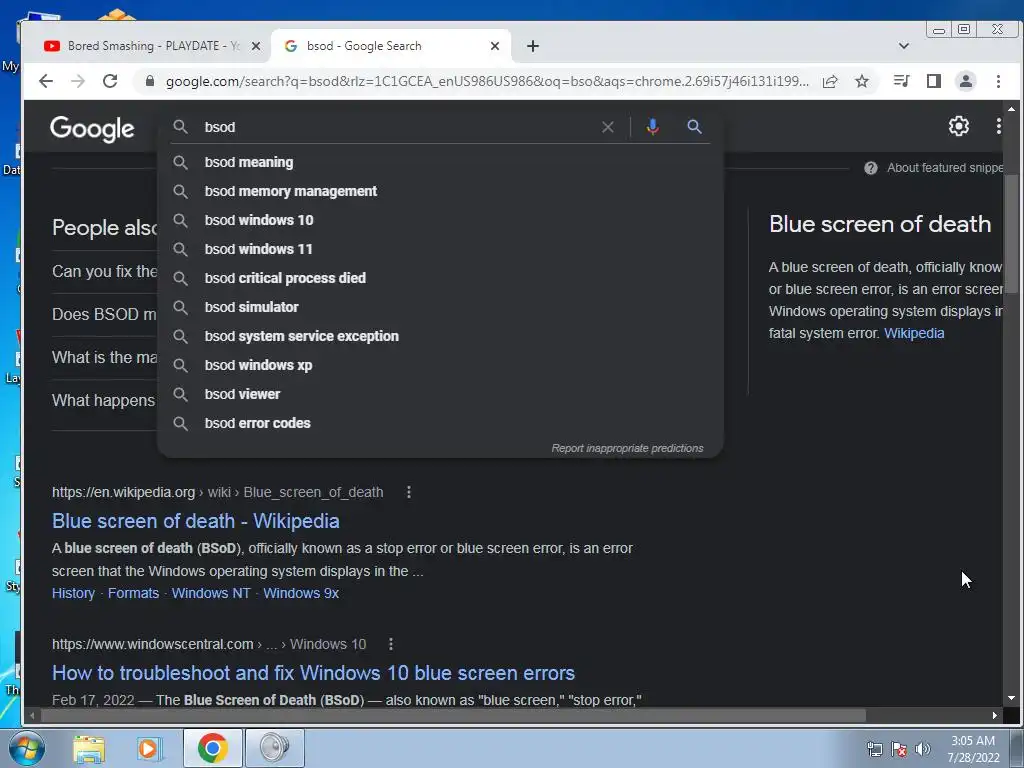Open the Chrome profile avatar
The width and height of the screenshot is (1024, 768).
[966, 81]
